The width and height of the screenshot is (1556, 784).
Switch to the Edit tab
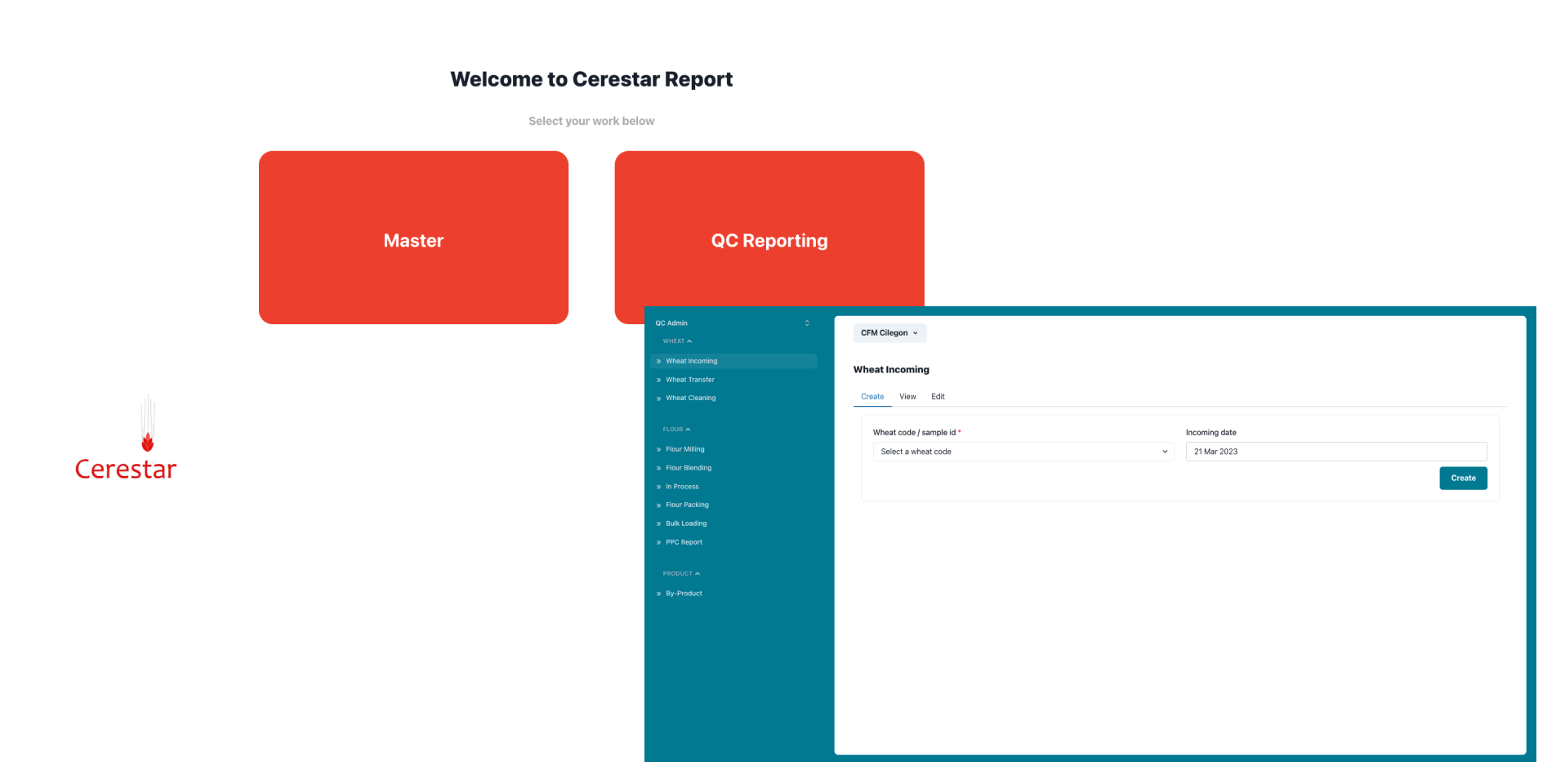click(x=938, y=397)
